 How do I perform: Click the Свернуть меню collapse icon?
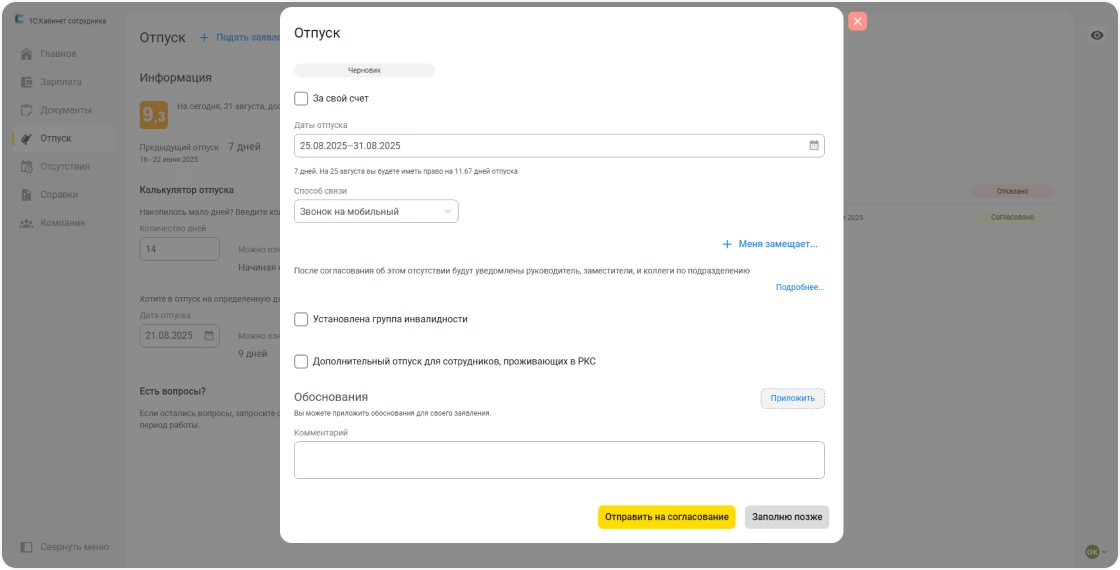(x=27, y=547)
